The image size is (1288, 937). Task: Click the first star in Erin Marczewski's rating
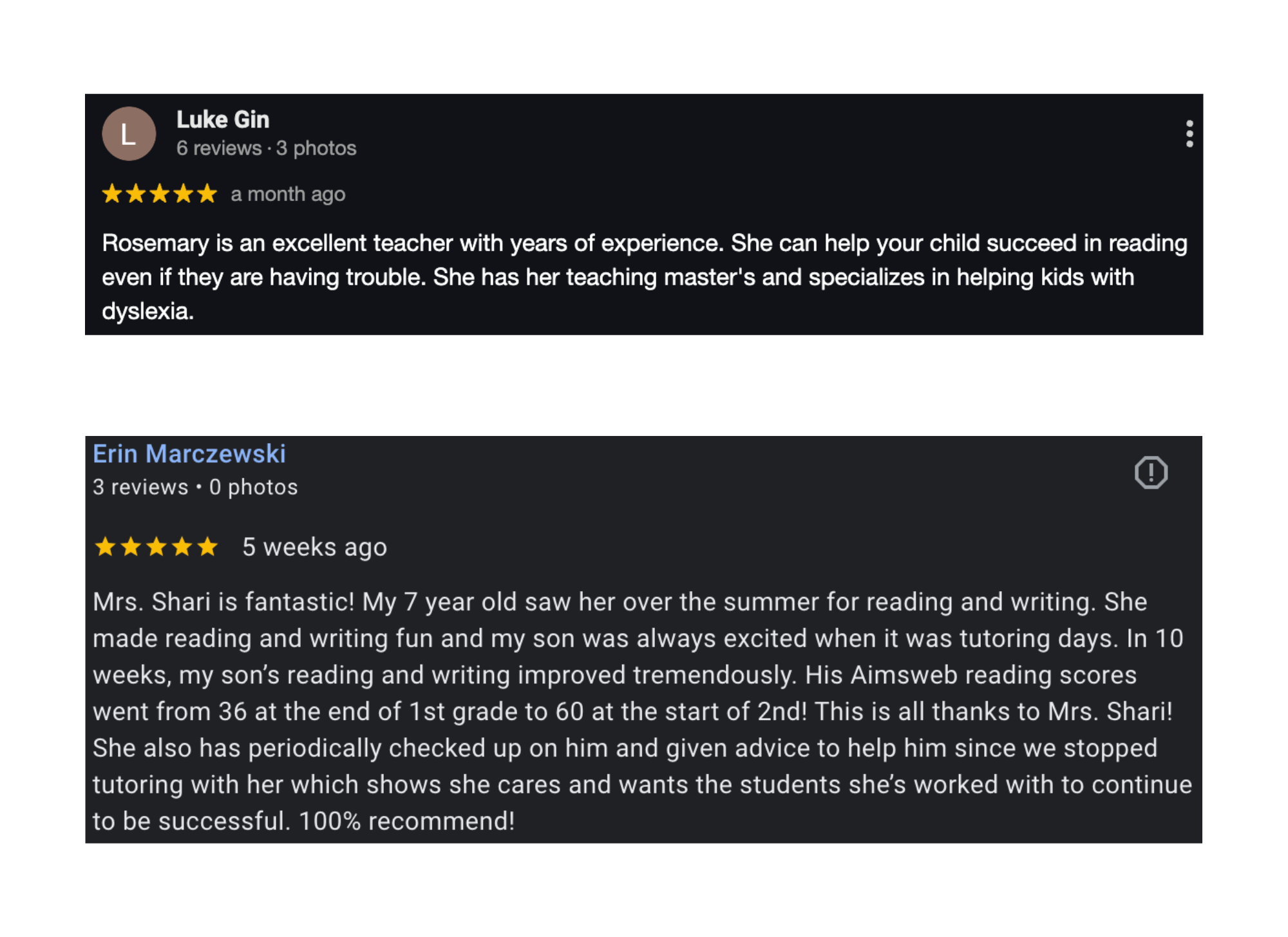click(x=105, y=547)
